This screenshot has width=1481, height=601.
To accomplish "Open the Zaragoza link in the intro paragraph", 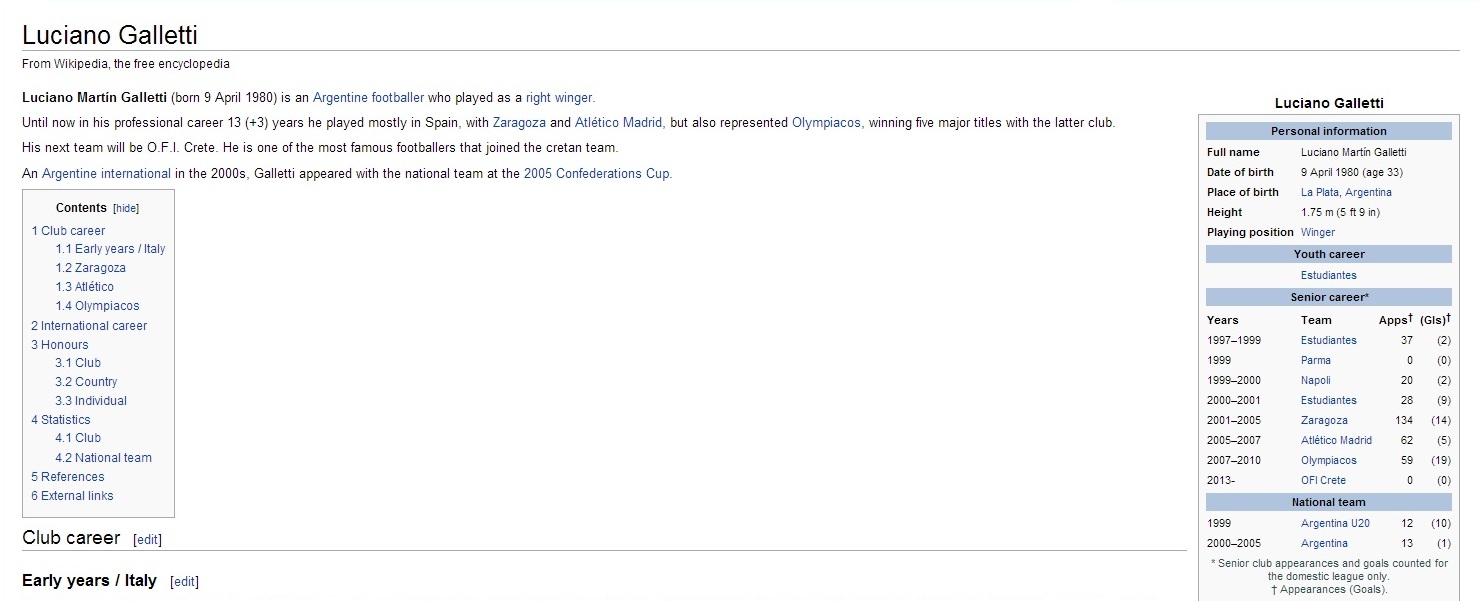I will (x=518, y=123).
